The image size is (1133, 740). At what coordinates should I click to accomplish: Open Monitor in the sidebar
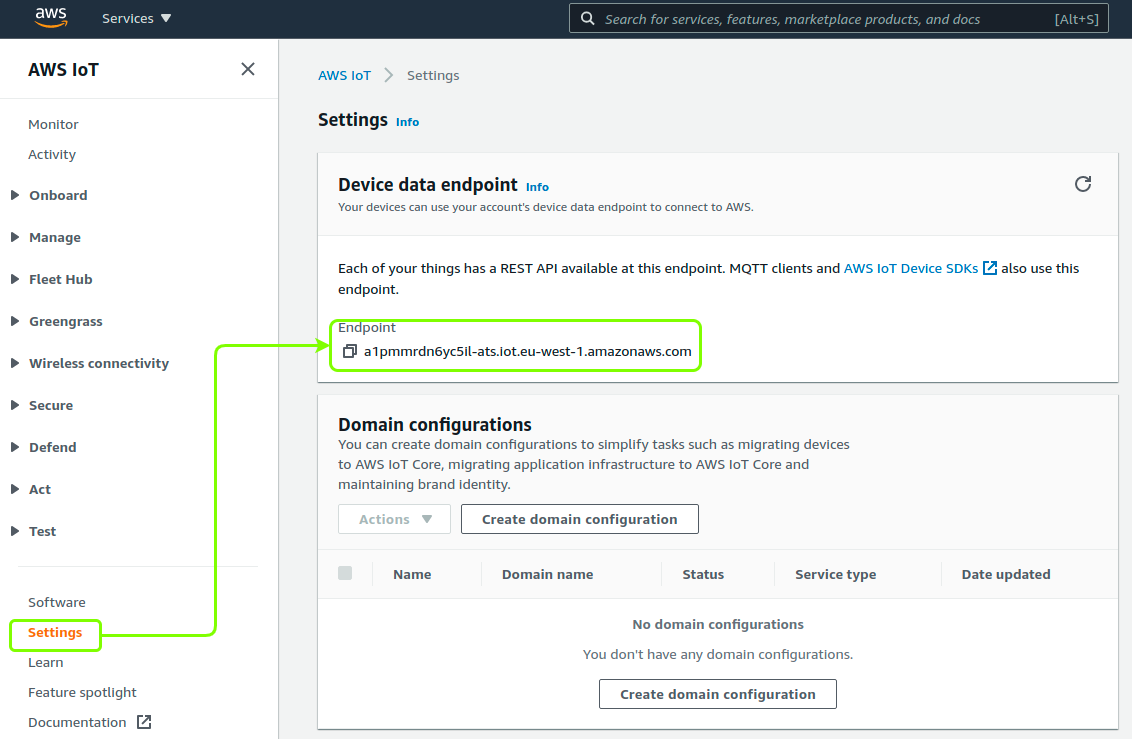pos(53,124)
